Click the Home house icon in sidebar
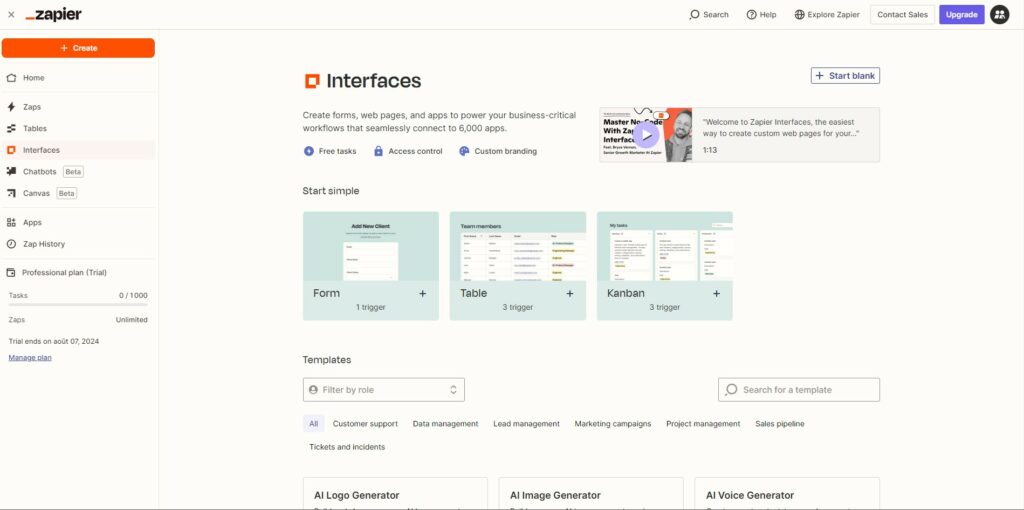The width and height of the screenshot is (1024, 510). click(11, 78)
